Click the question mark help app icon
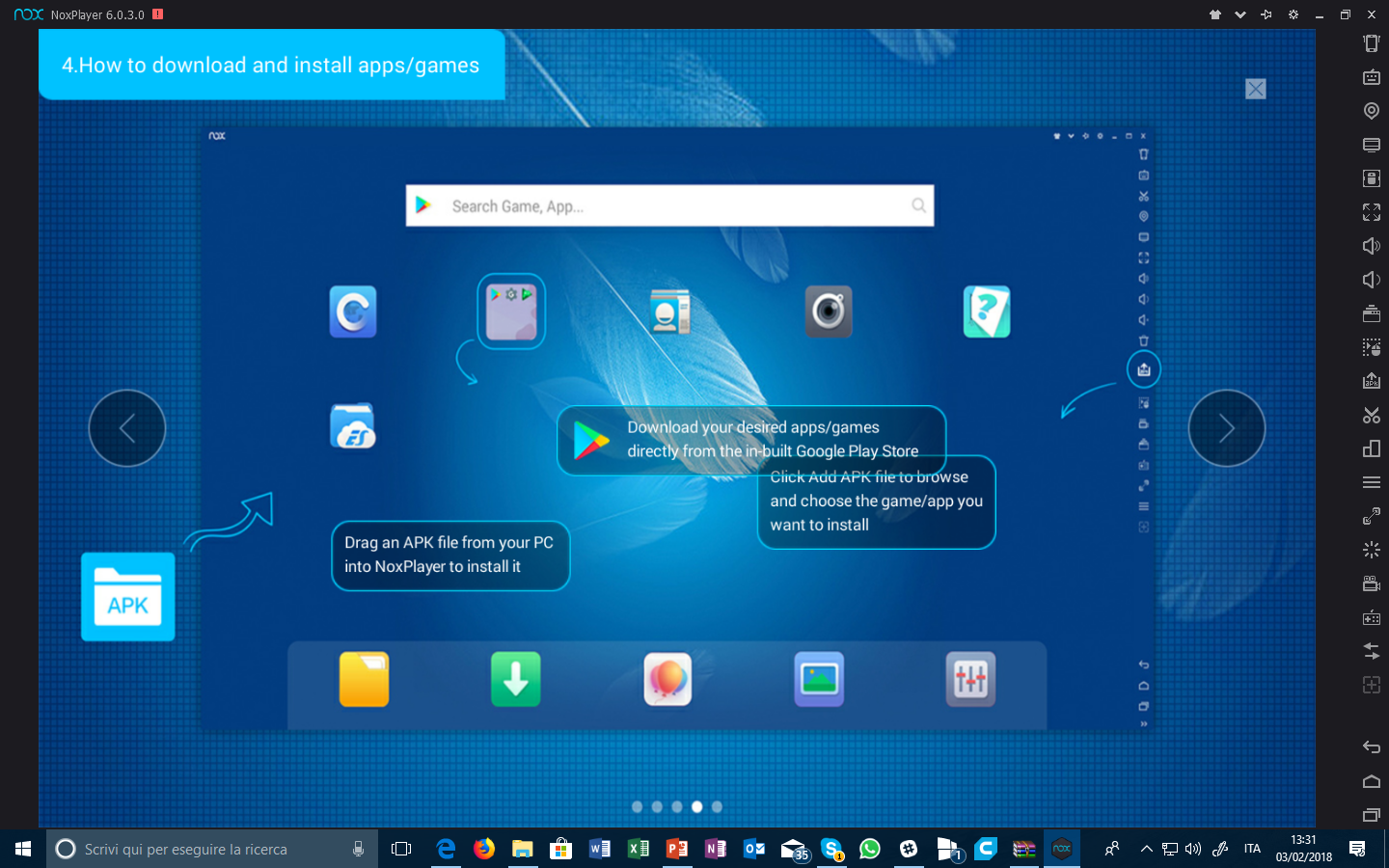 point(987,312)
